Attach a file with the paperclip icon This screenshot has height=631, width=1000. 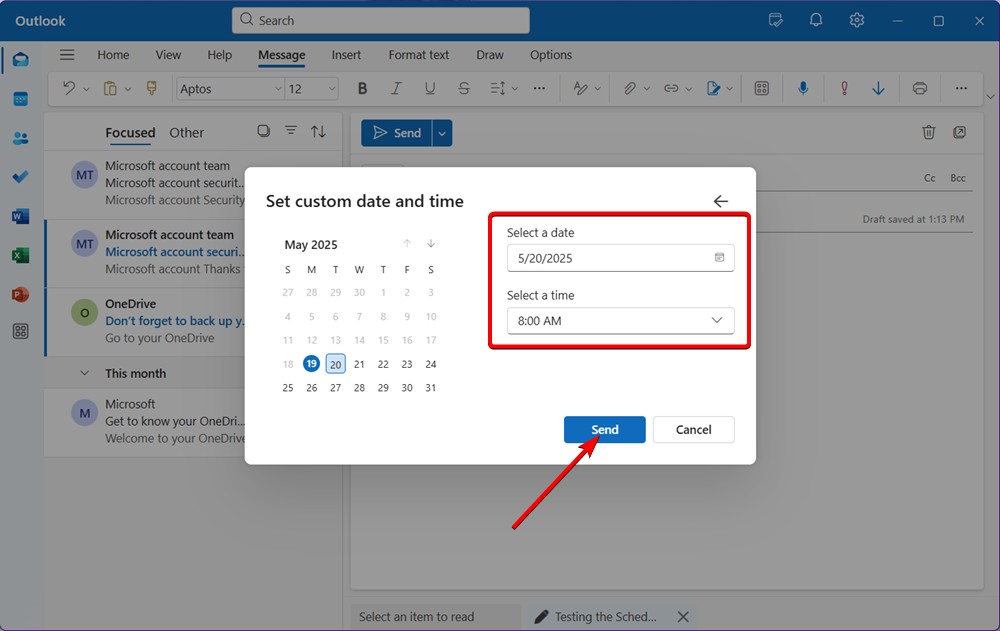click(630, 88)
